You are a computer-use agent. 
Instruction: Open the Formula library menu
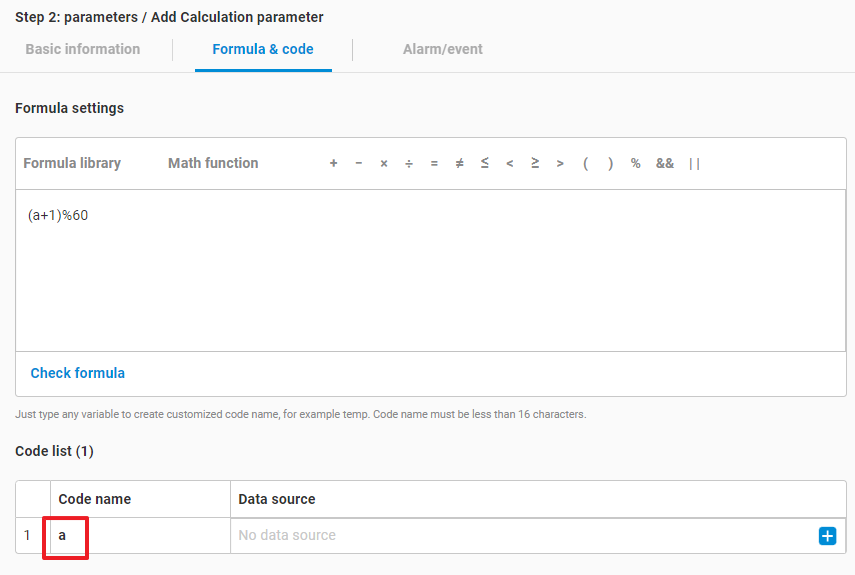coord(72,163)
